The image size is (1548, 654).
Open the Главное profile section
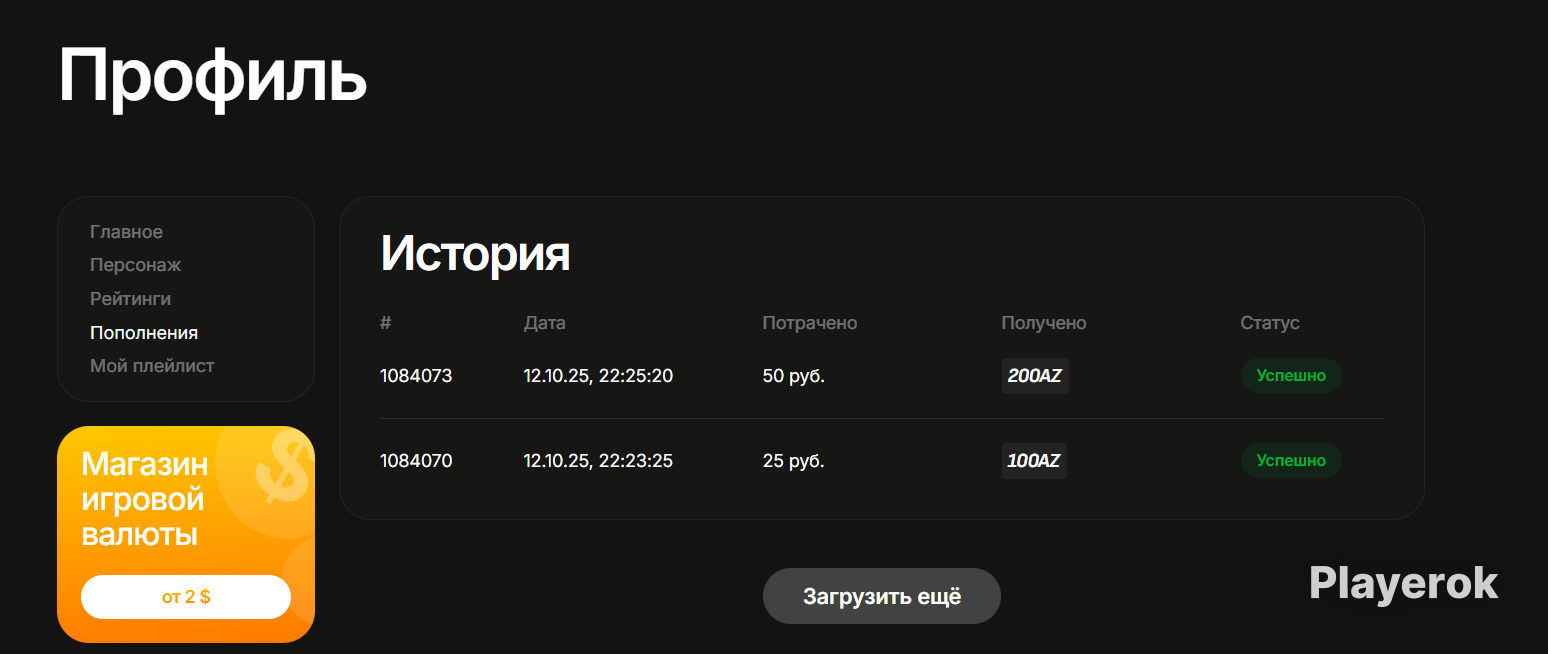pos(126,232)
